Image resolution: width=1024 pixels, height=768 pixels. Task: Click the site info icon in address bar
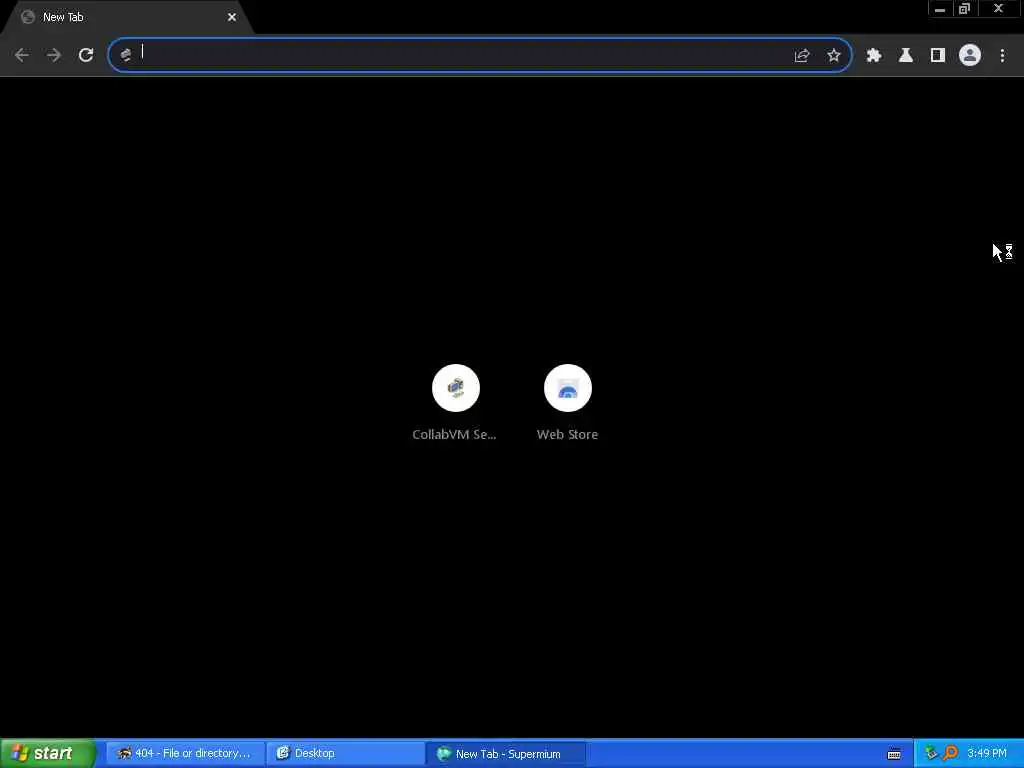[126, 55]
